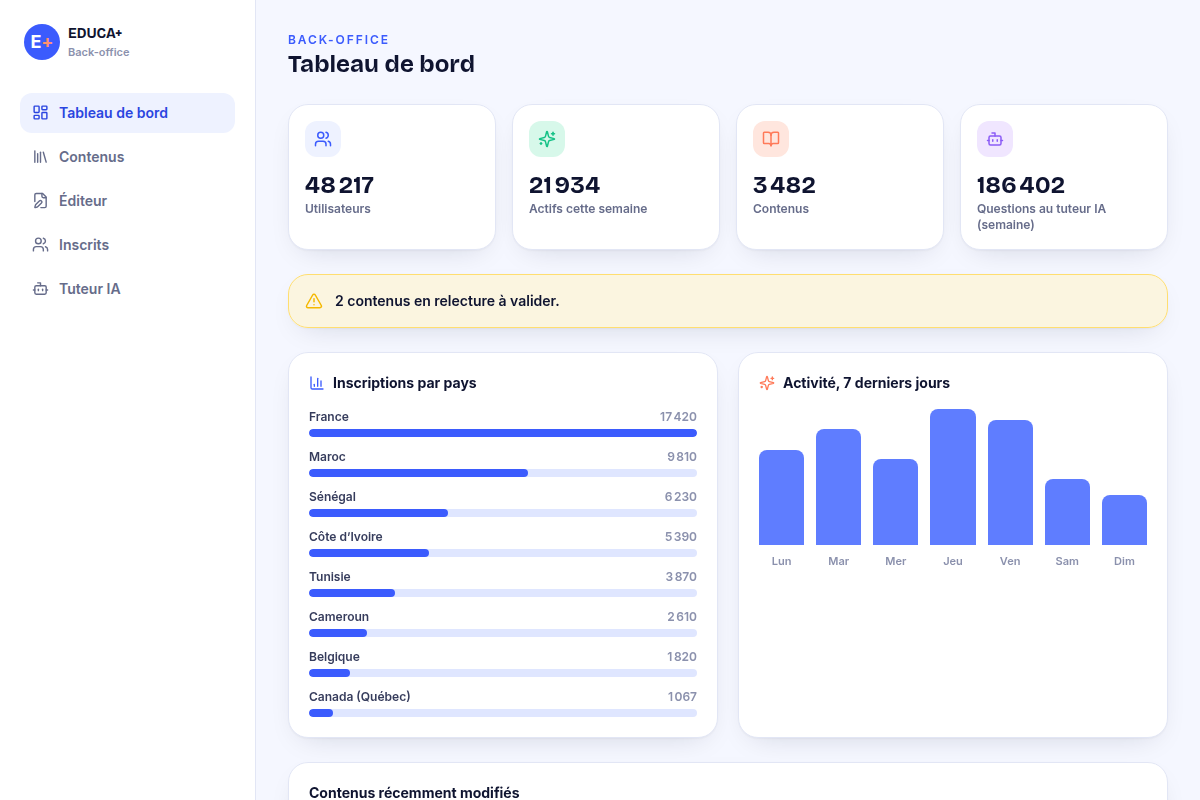The image size is (1200, 800).
Task: Click the Tunisie progress bar
Action: click(503, 593)
